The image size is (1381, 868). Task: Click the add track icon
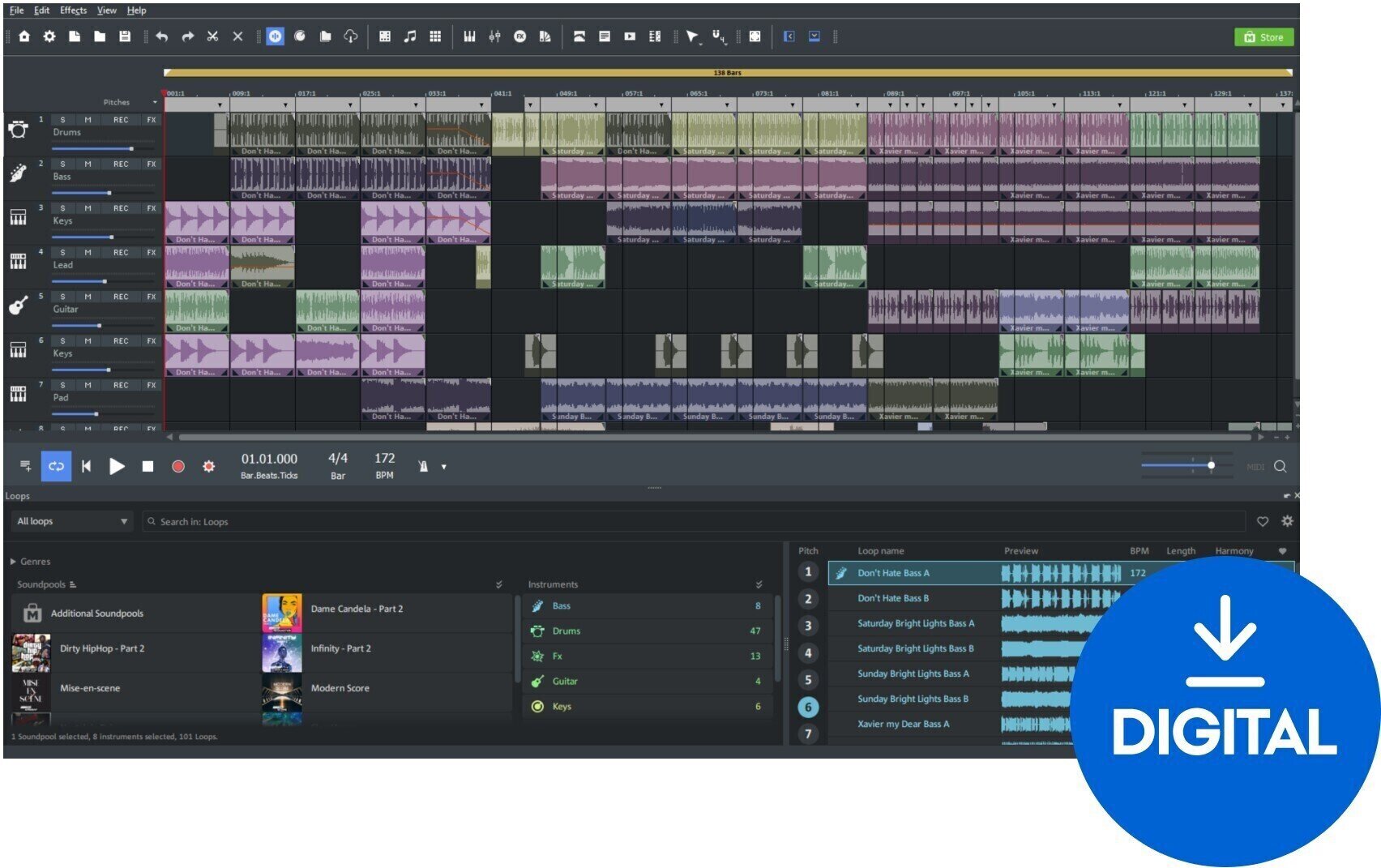(x=26, y=466)
